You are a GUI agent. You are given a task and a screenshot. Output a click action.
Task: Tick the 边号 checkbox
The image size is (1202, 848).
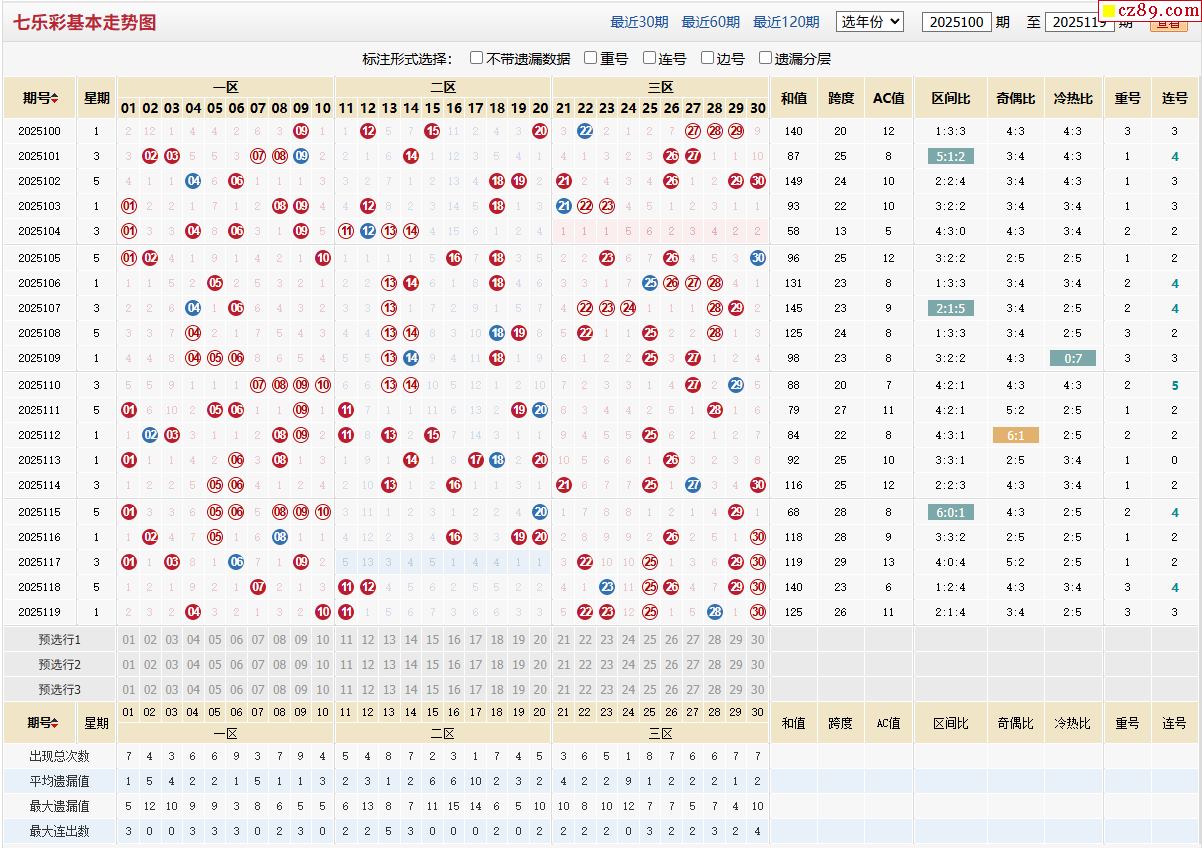[x=708, y=58]
